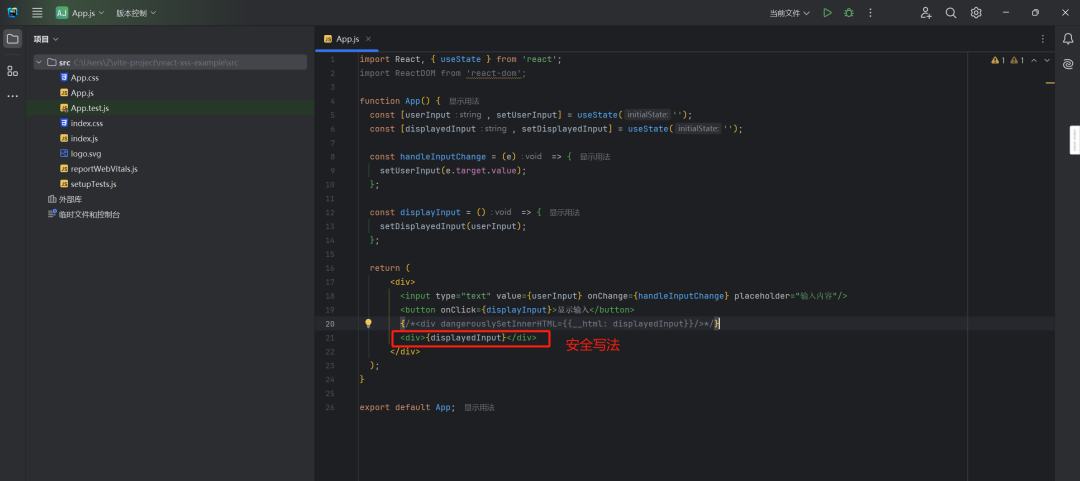Click {displayedInput} code on line 21
This screenshot has width=1080, height=481.
tap(465, 338)
